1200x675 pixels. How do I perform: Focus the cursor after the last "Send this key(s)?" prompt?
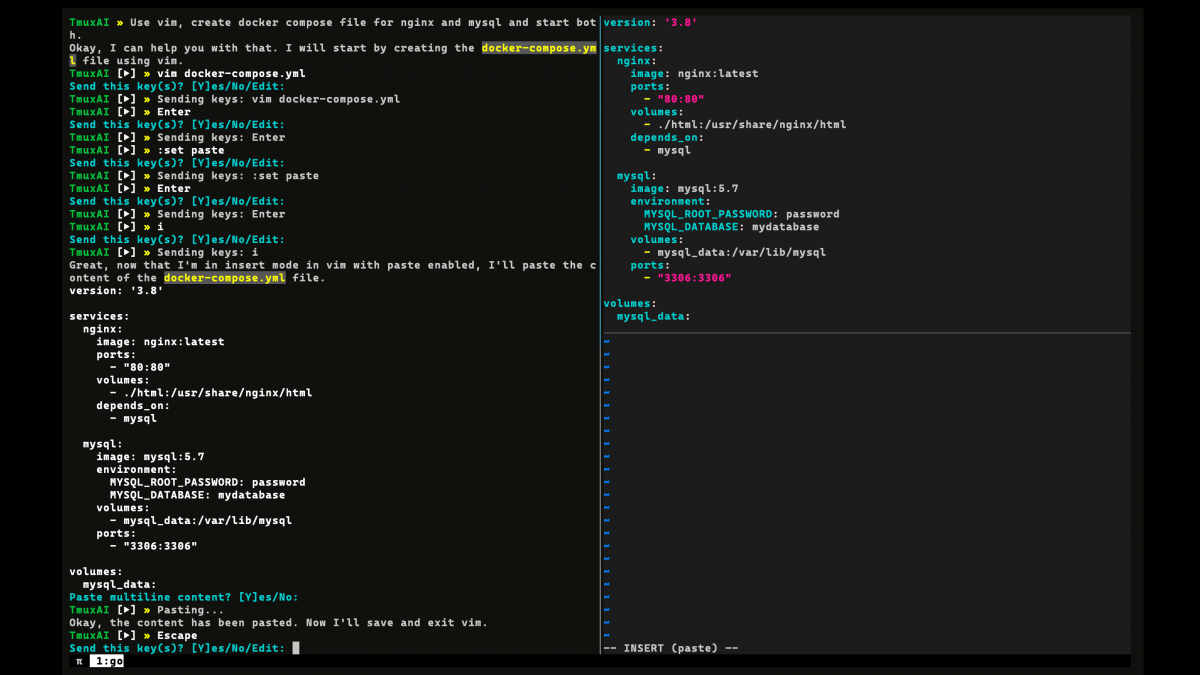(296, 648)
